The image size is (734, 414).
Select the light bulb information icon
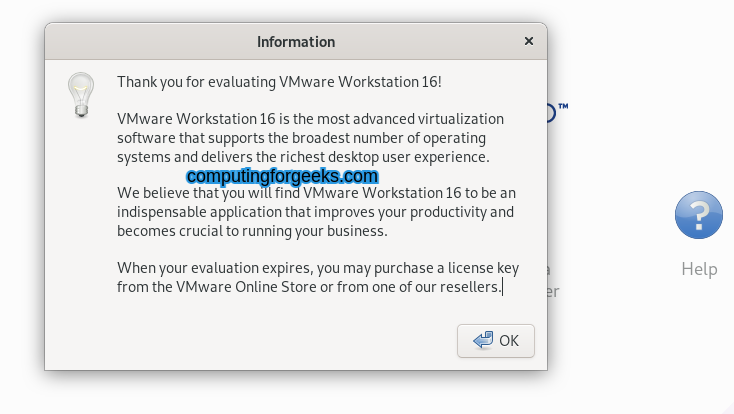pyautogui.click(x=81, y=95)
